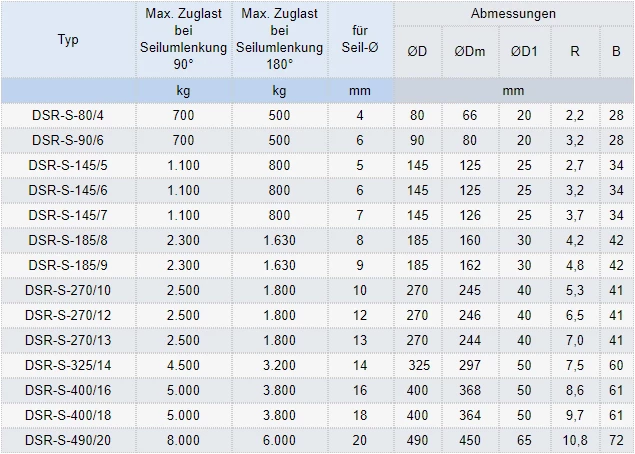Click the 'ØD1' column header

click(x=523, y=51)
